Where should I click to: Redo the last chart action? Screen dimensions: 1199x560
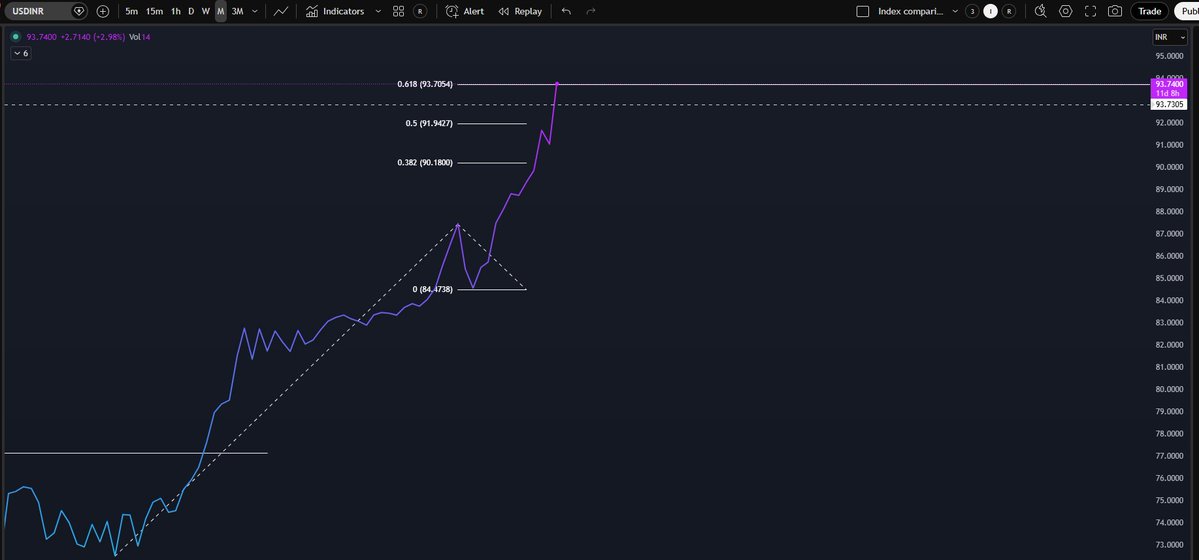pos(590,11)
